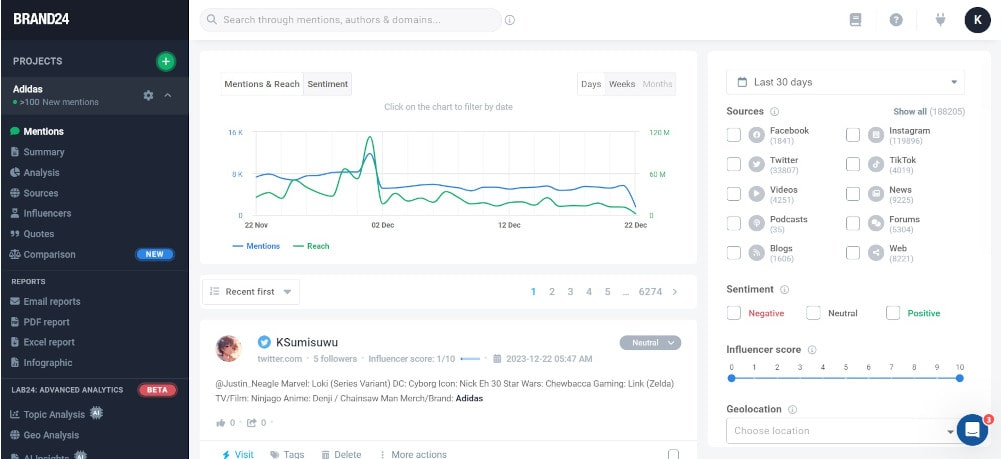The image size is (1001, 459).
Task: Open the Neutral sentiment dropdown on mention
Action: [x=650, y=343]
